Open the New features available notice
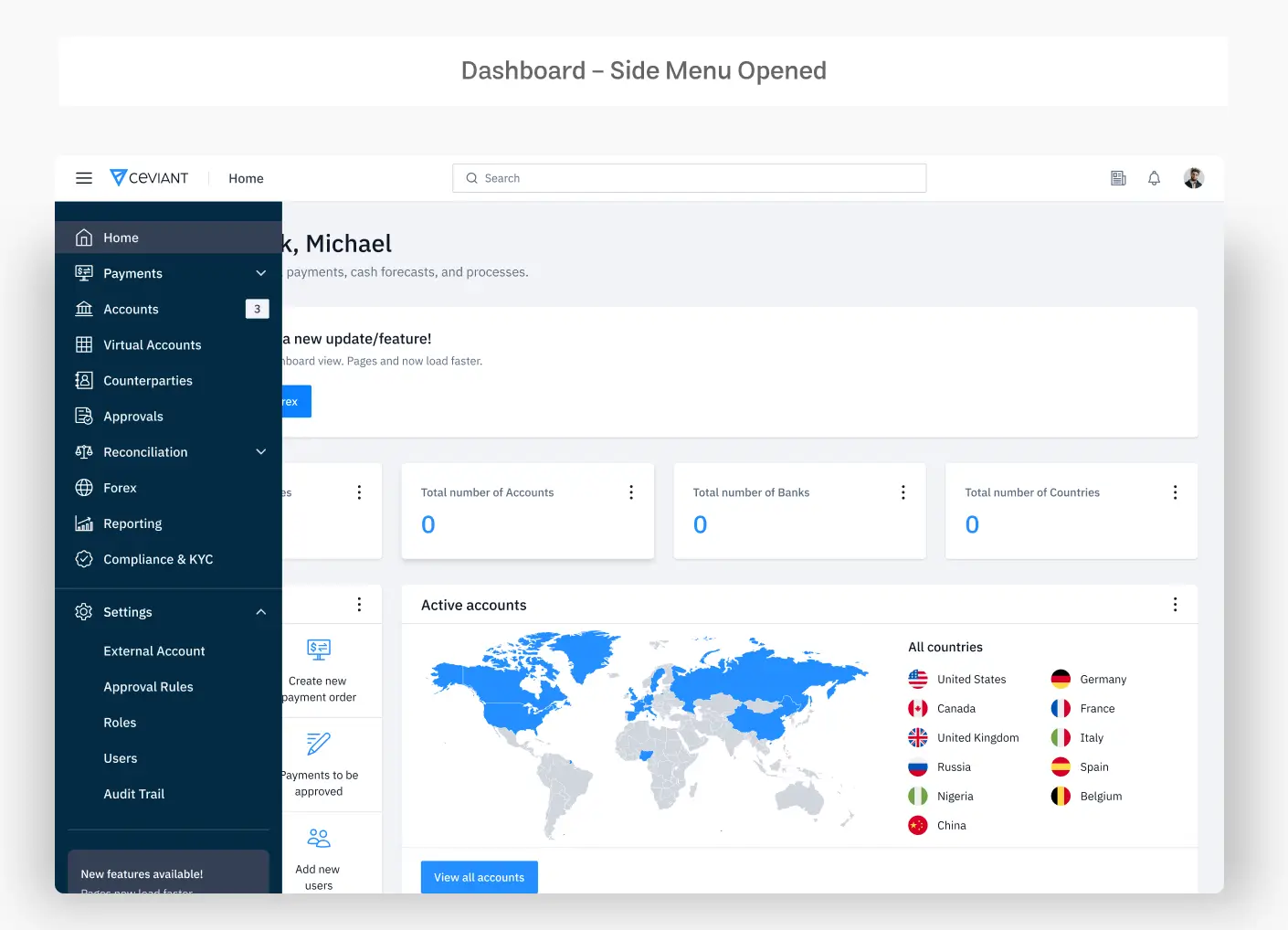 [x=168, y=872]
